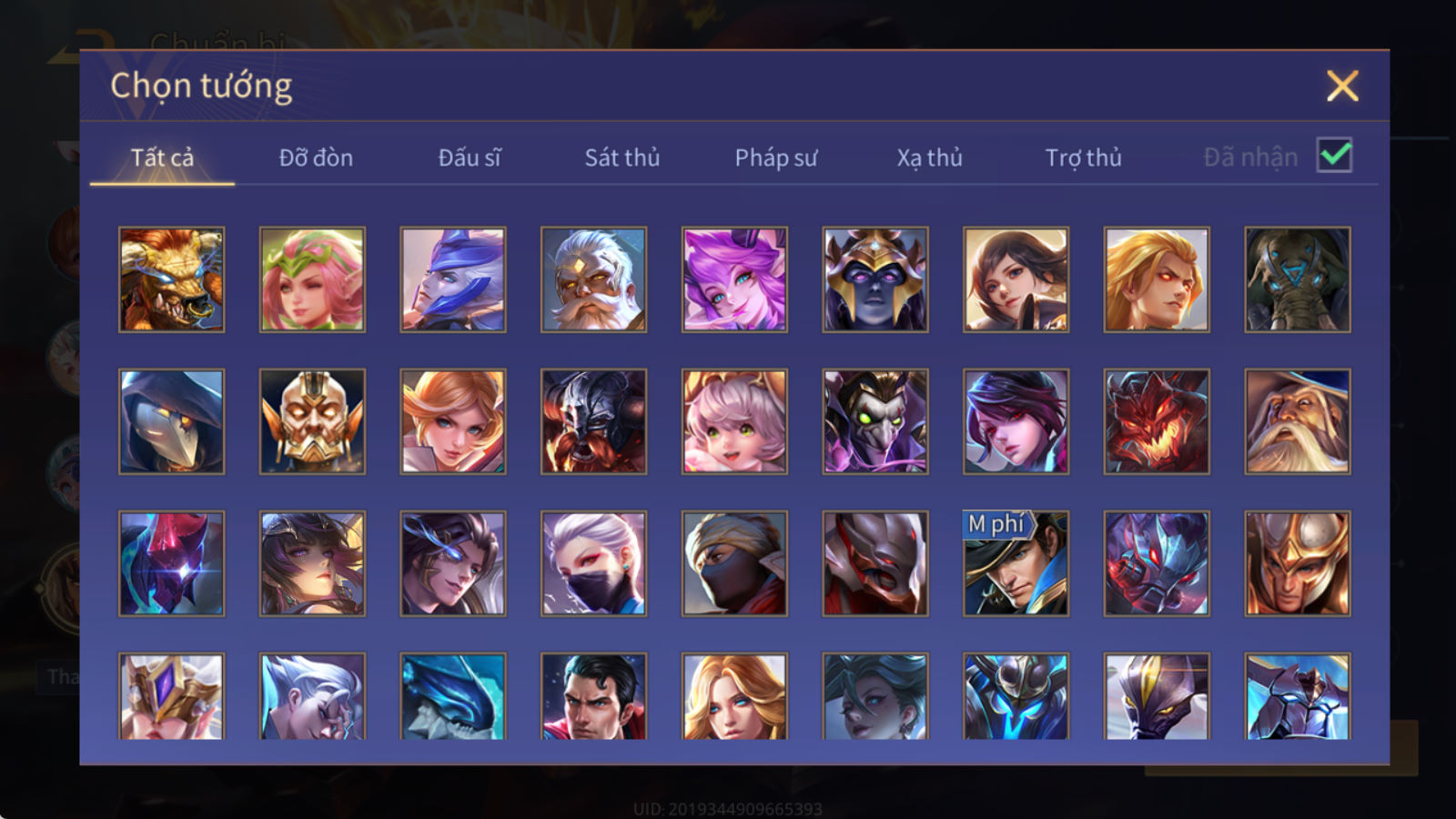This screenshot has height=819, width=1456.
Task: Open the 'Sát thủ' tab
Action: pyautogui.click(x=622, y=158)
